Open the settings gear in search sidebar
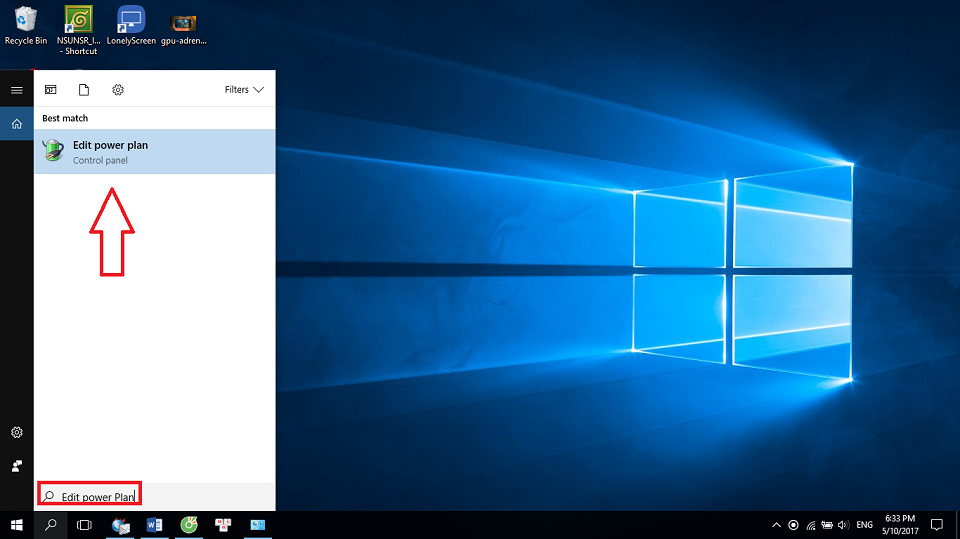Viewport: 960px width, 539px height. [x=16, y=433]
